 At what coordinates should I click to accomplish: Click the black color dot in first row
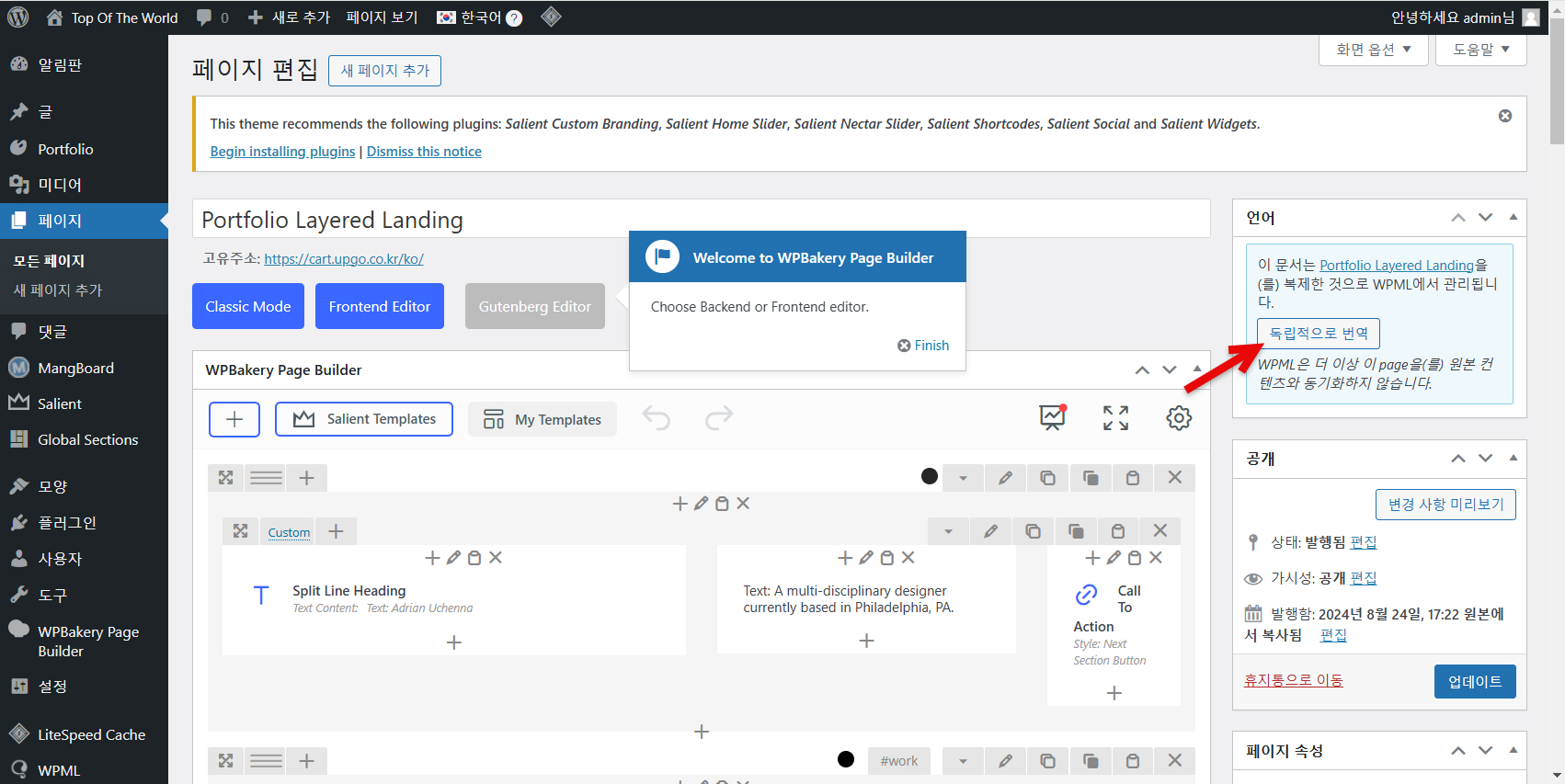tap(930, 476)
